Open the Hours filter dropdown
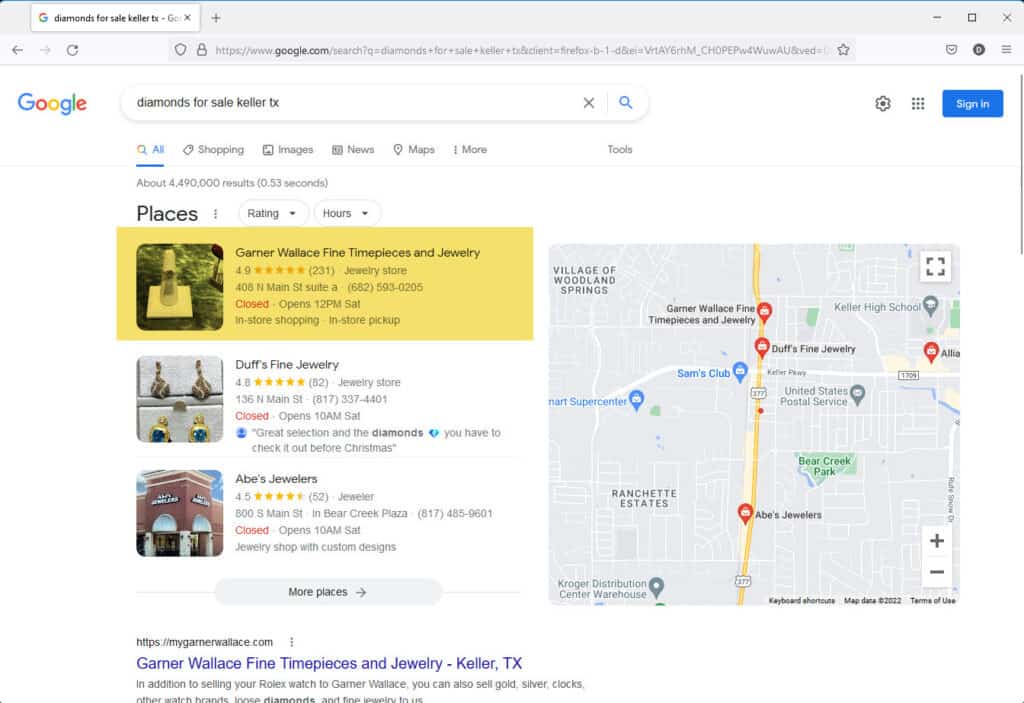The image size is (1024, 703). click(346, 214)
